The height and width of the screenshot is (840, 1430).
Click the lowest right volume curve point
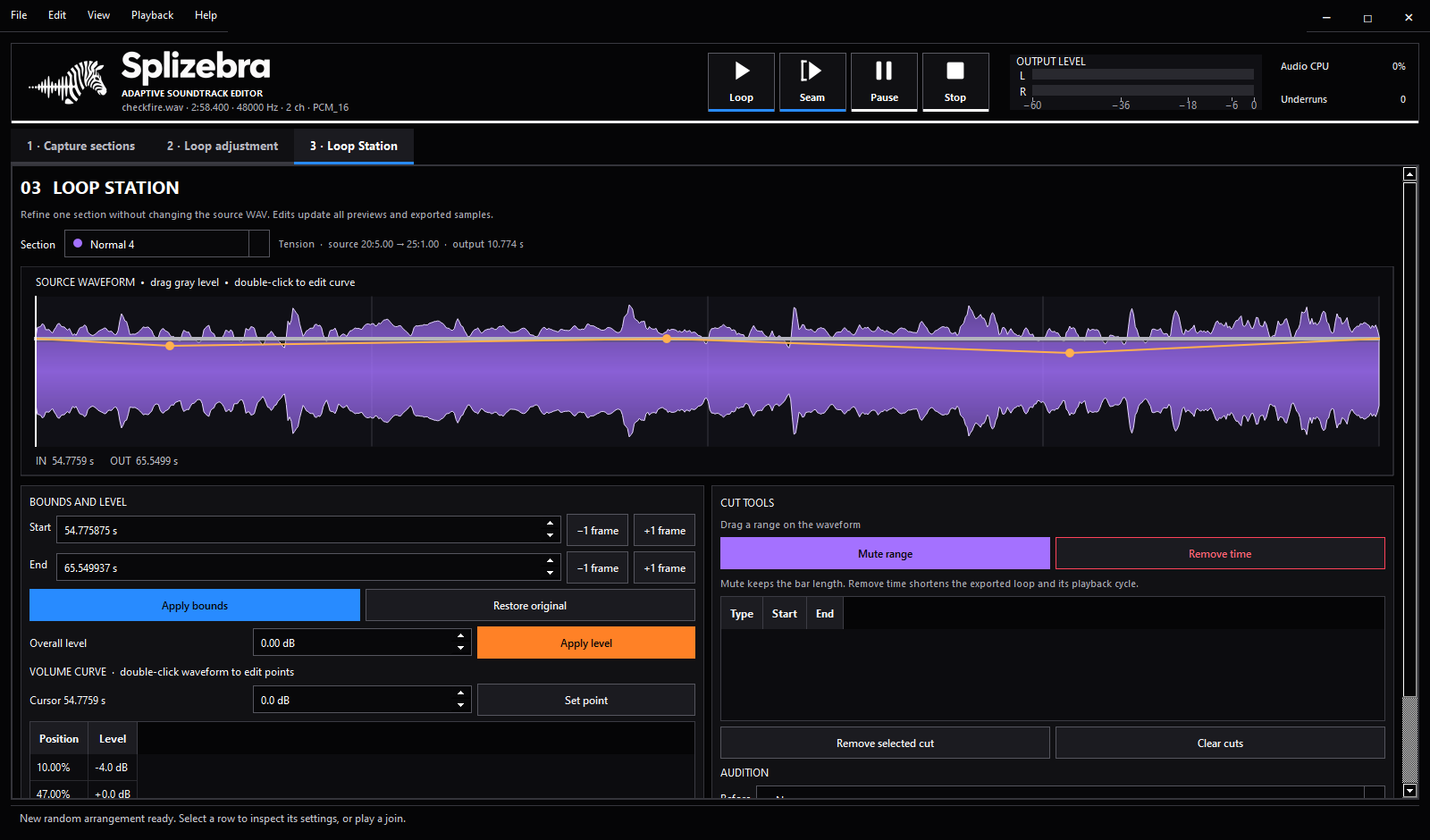click(x=1070, y=353)
